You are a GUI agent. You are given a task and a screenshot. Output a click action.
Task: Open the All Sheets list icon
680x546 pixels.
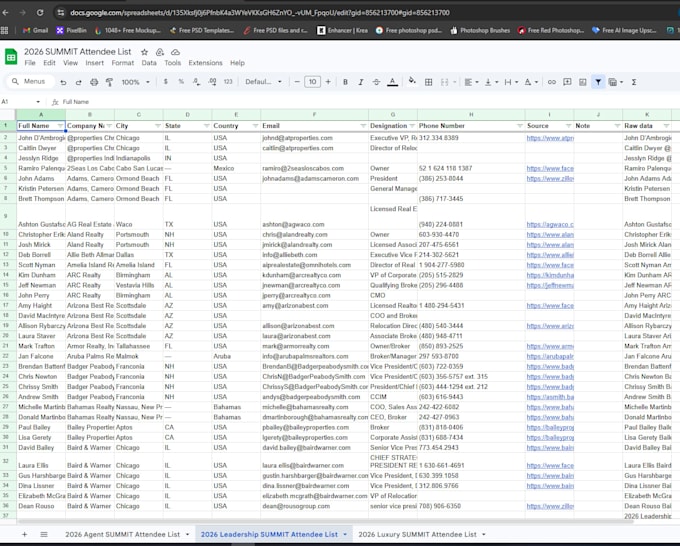pos(44,534)
